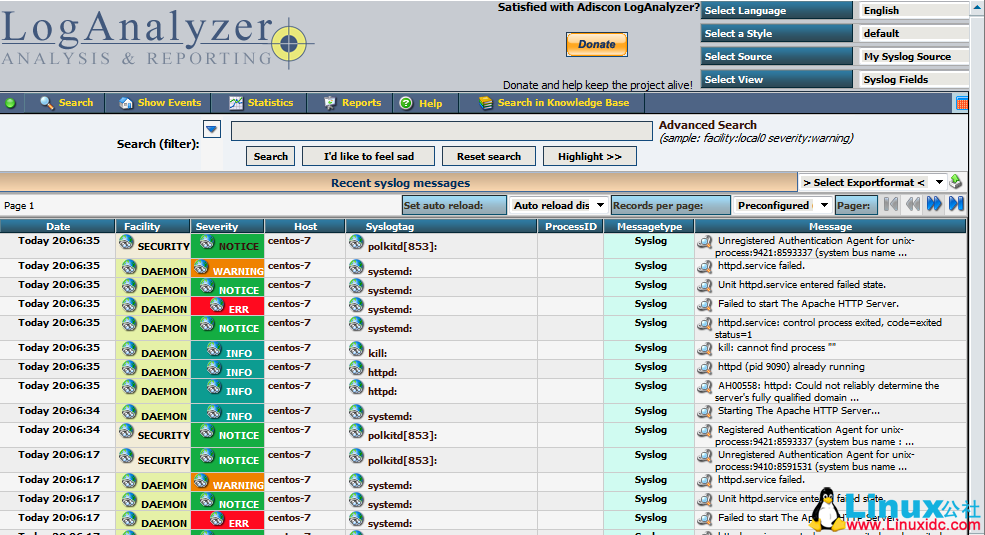Image resolution: width=985 pixels, height=535 pixels.
Task: Click message 'Registered Authentication Agent for unix-process'
Action: pyautogui.click(x=814, y=435)
